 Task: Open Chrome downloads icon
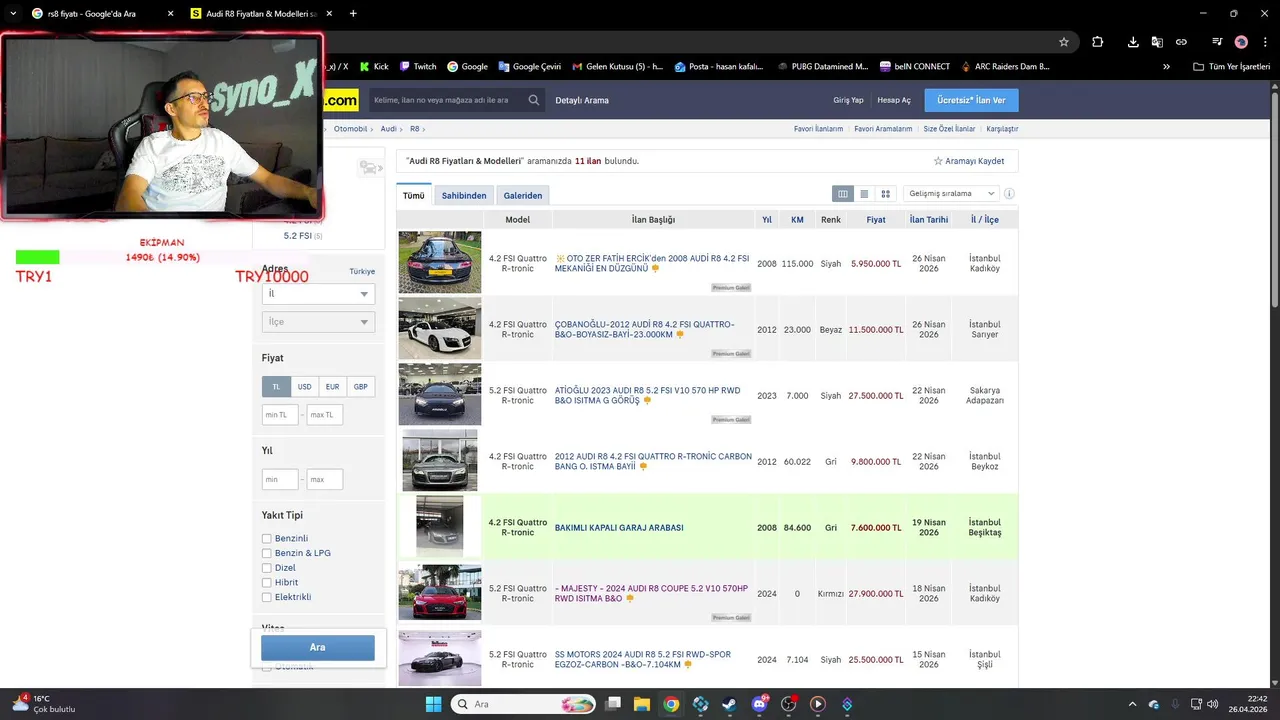(1133, 42)
